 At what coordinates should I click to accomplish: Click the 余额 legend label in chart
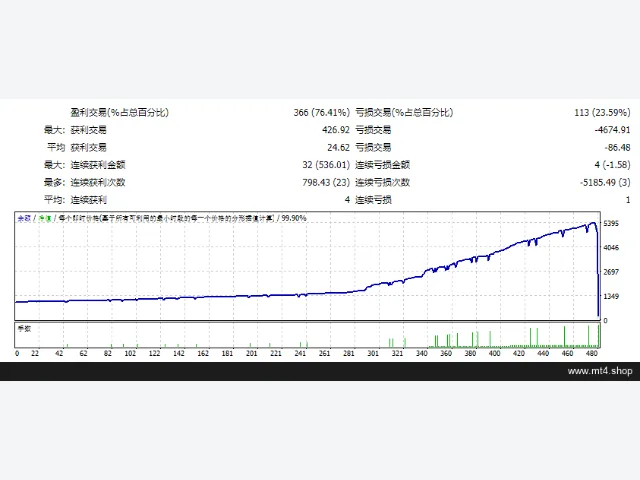(24, 218)
